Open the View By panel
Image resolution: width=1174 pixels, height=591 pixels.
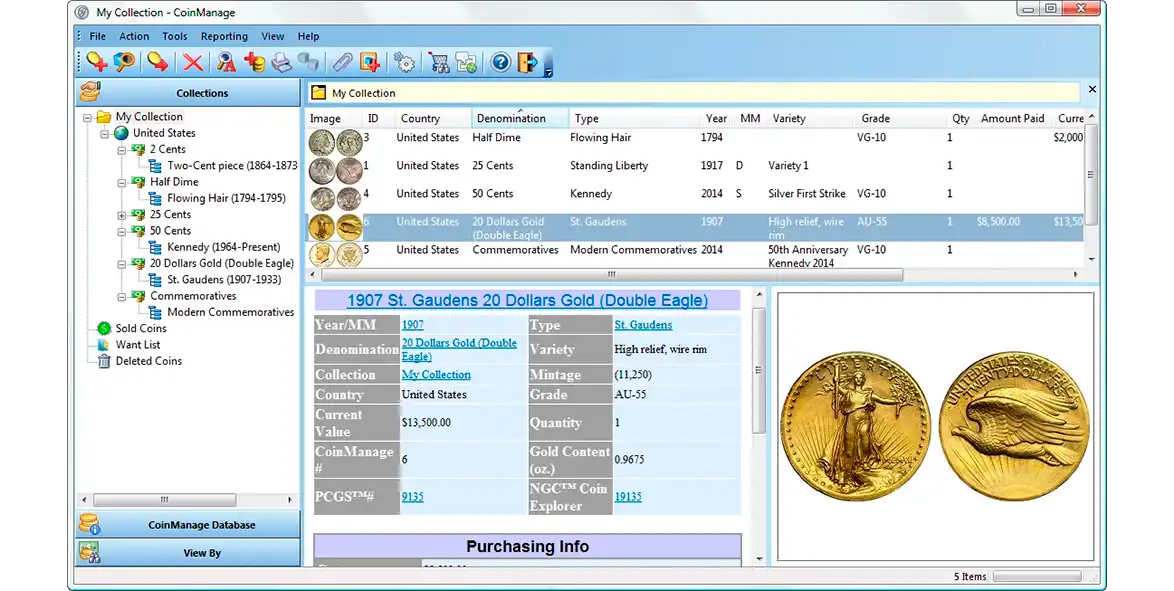coord(187,553)
